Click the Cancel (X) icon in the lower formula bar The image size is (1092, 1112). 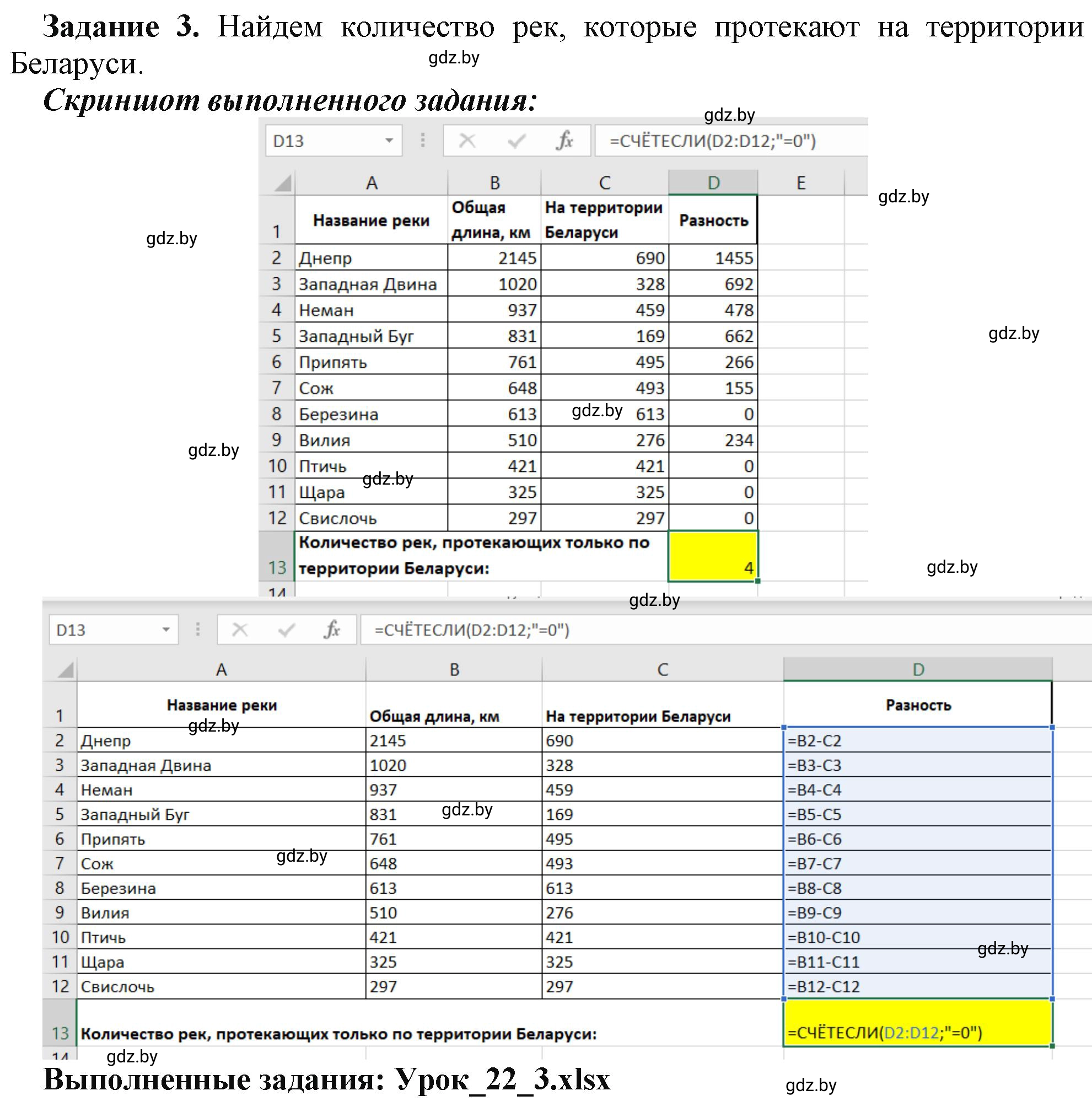[240, 630]
